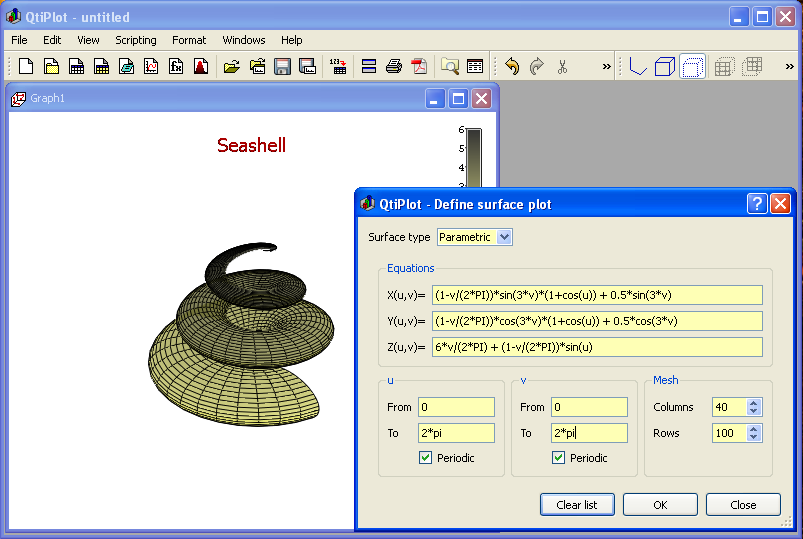Increase the Rows mesh value

(x=753, y=429)
